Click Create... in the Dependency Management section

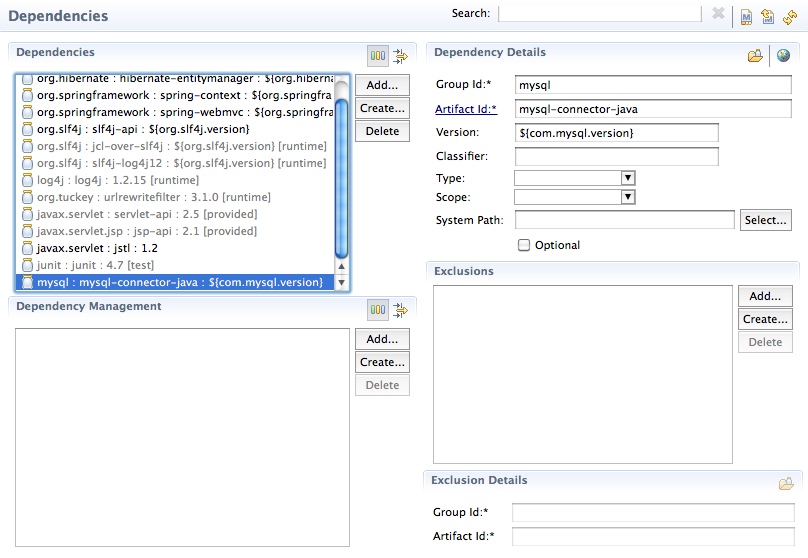click(x=382, y=362)
